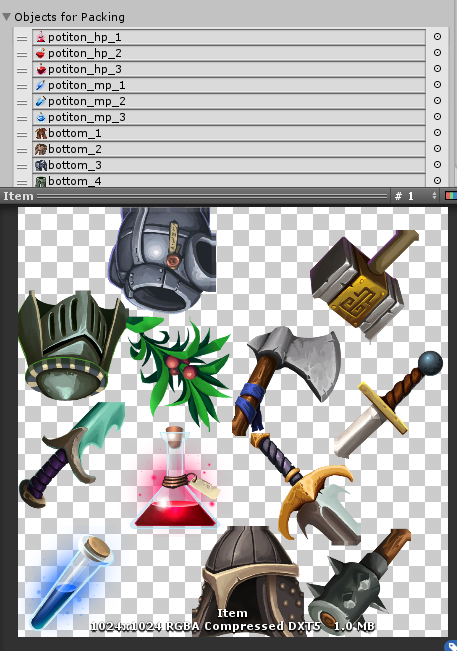Select the potiton_hp_2 object field

pyautogui.click(x=229, y=53)
